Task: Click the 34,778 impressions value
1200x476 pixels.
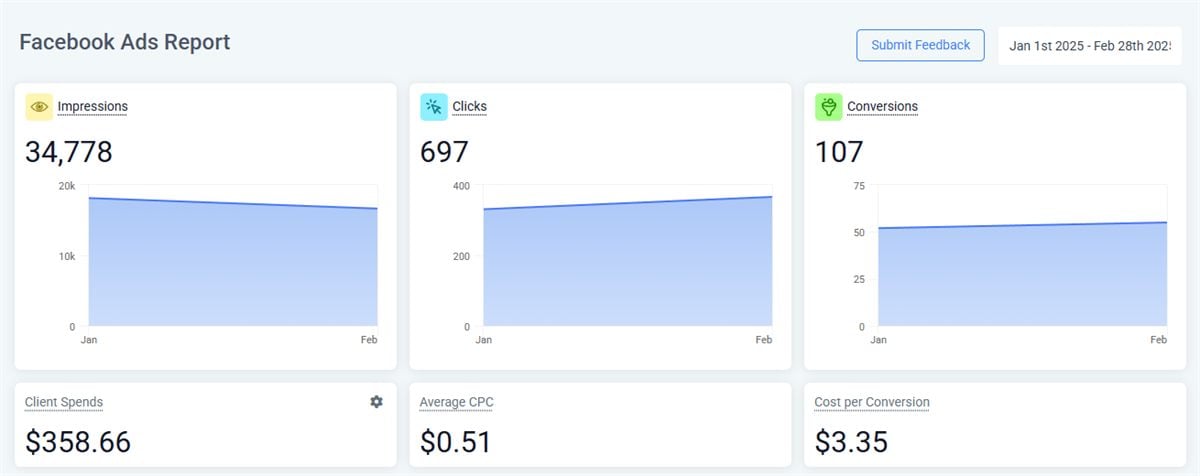Action: (x=69, y=152)
